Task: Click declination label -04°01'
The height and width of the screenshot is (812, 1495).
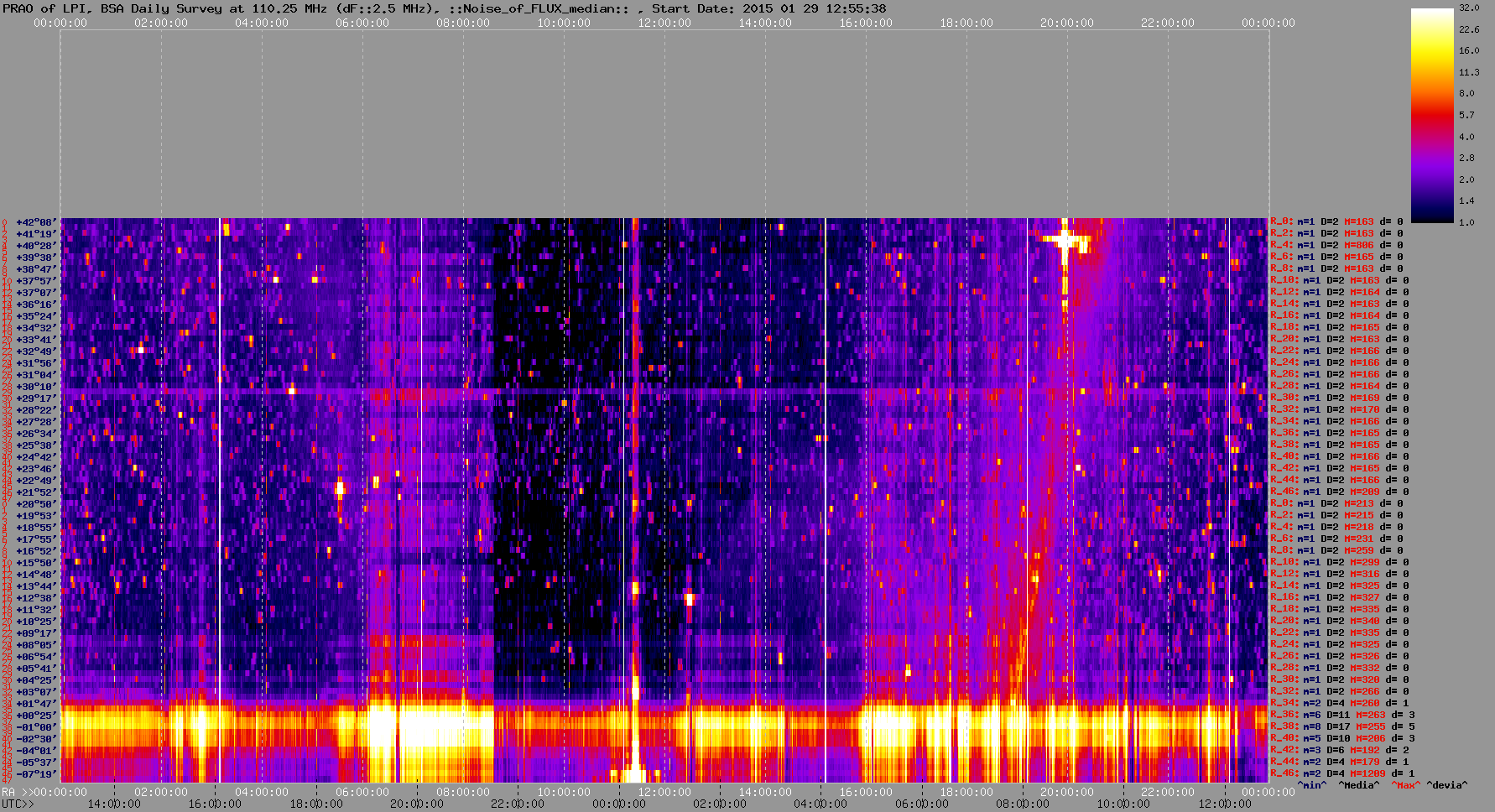Action: click(35, 751)
